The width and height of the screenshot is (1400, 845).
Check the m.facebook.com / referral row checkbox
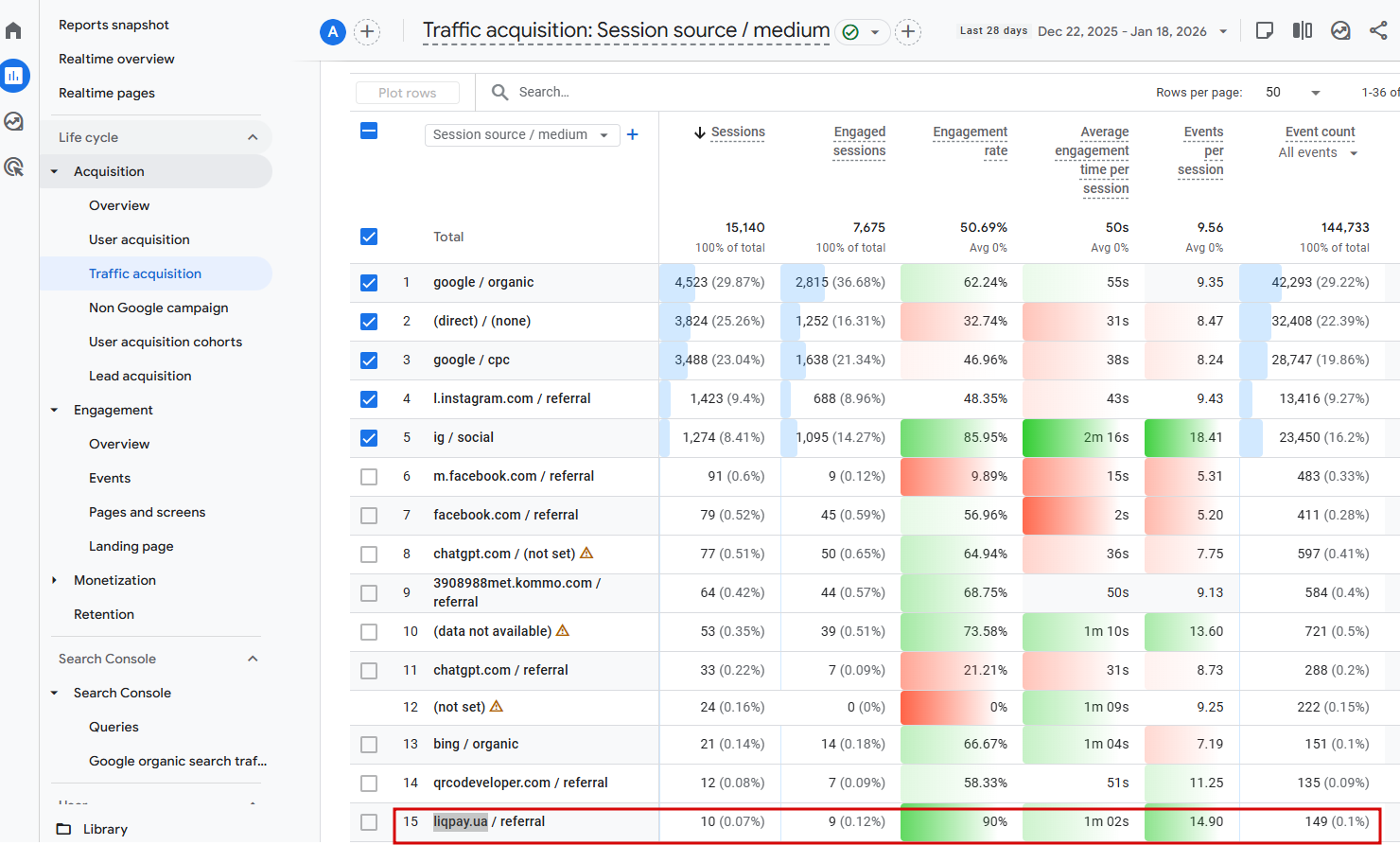pos(369,477)
